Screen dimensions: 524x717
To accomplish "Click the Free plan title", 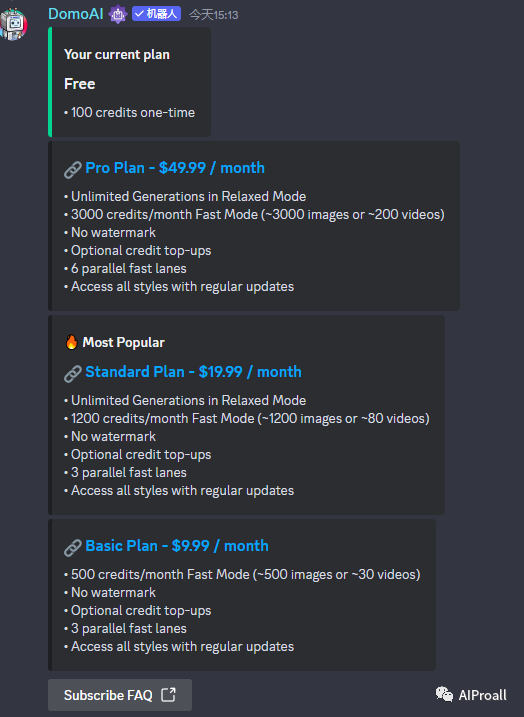I will [x=80, y=84].
